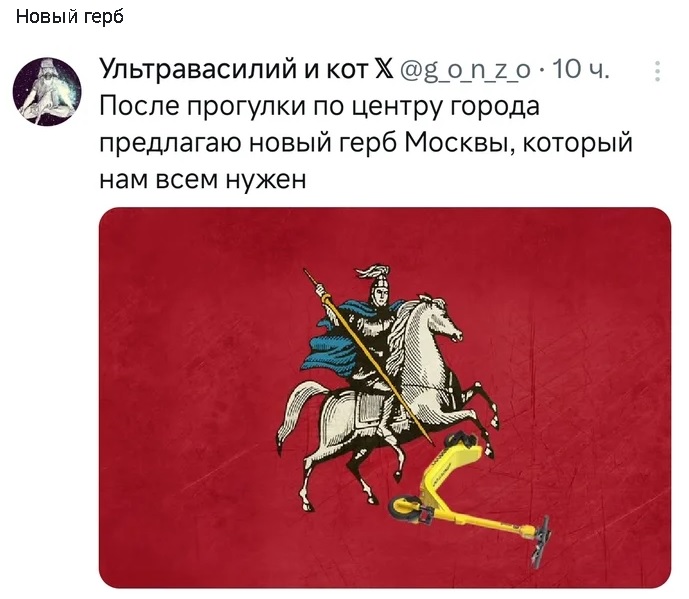Open the three-dot tweet options menu
Viewport: 689px width, 599px height.
(657, 71)
